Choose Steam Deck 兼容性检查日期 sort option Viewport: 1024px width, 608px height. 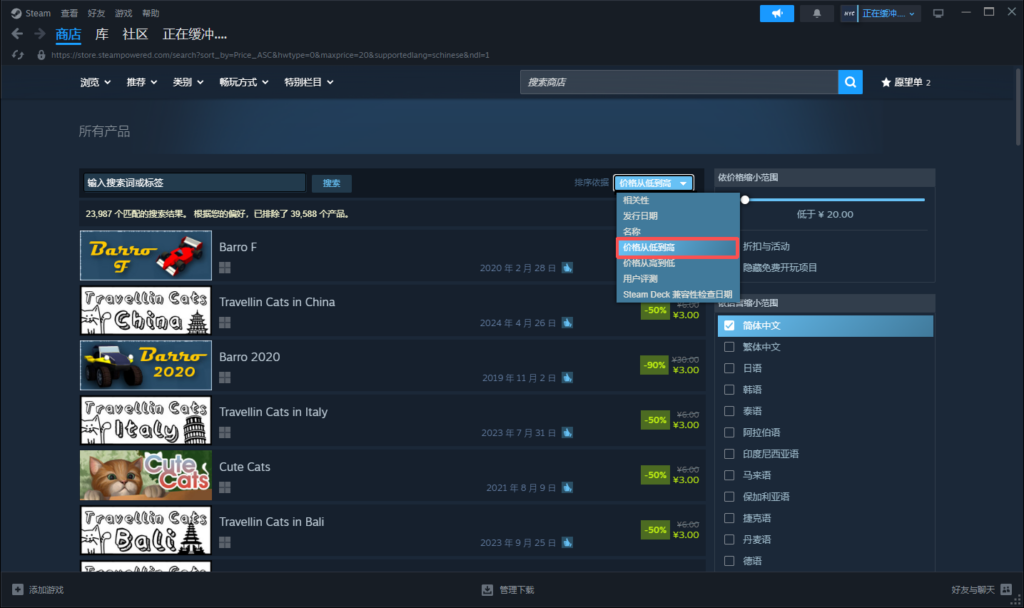point(678,295)
